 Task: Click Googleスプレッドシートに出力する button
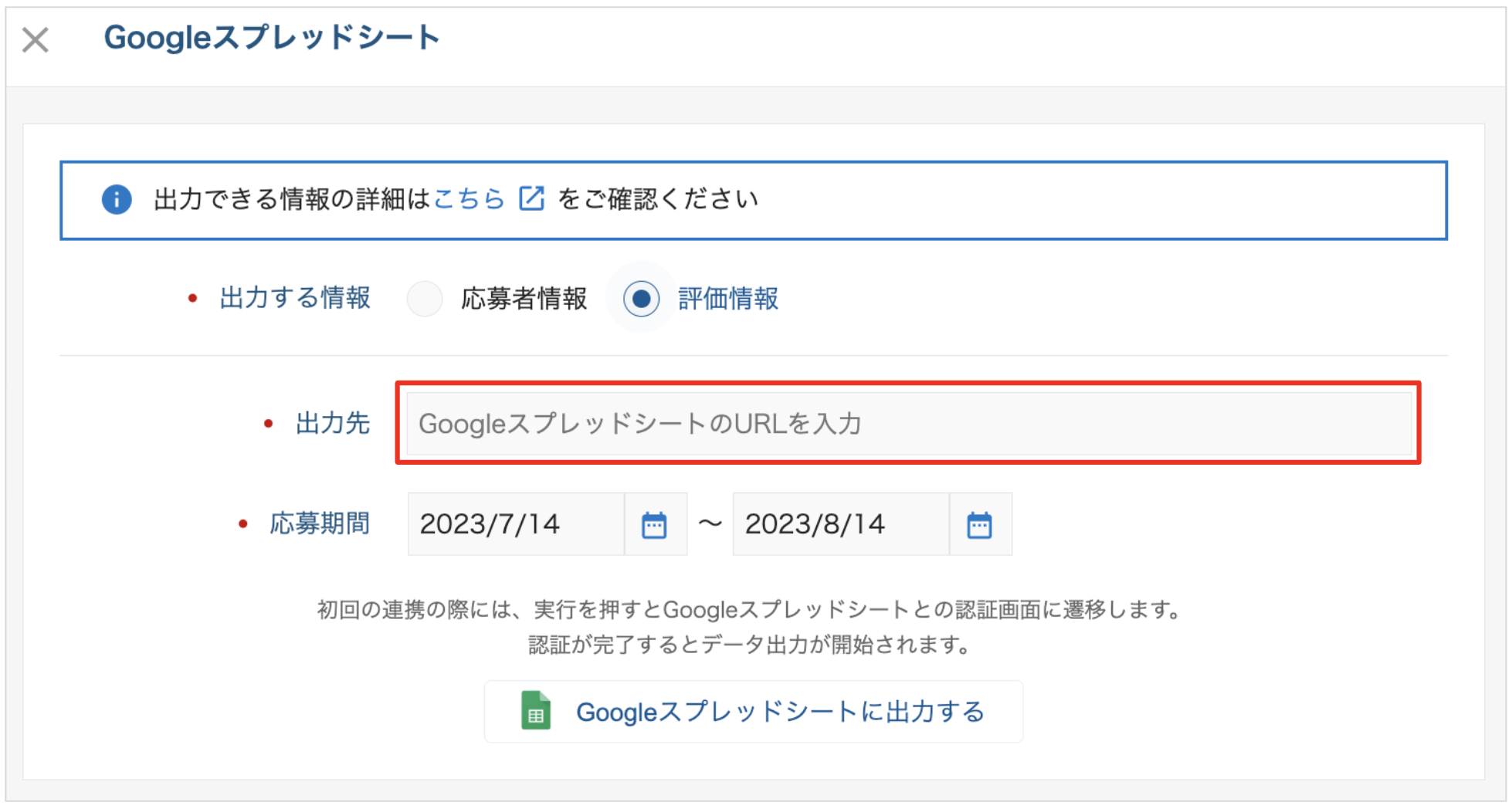pyautogui.click(x=754, y=712)
